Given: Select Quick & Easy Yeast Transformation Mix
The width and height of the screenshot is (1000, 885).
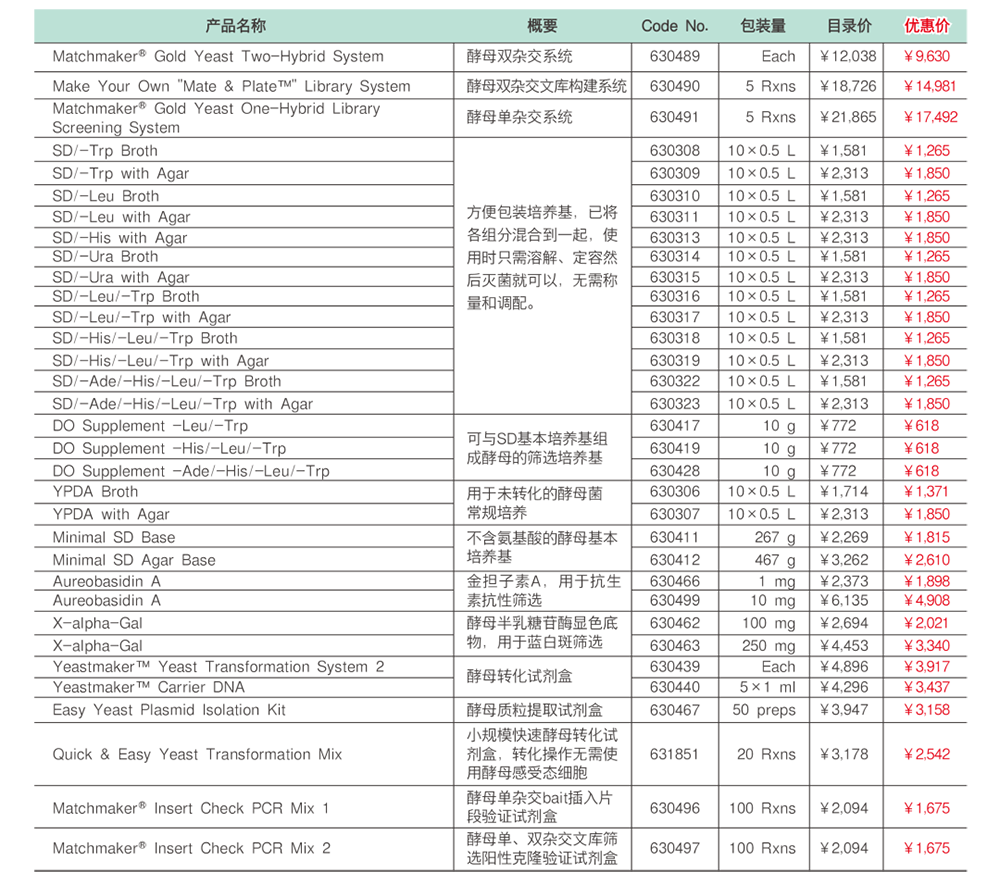Looking at the screenshot, I should coord(197,755).
